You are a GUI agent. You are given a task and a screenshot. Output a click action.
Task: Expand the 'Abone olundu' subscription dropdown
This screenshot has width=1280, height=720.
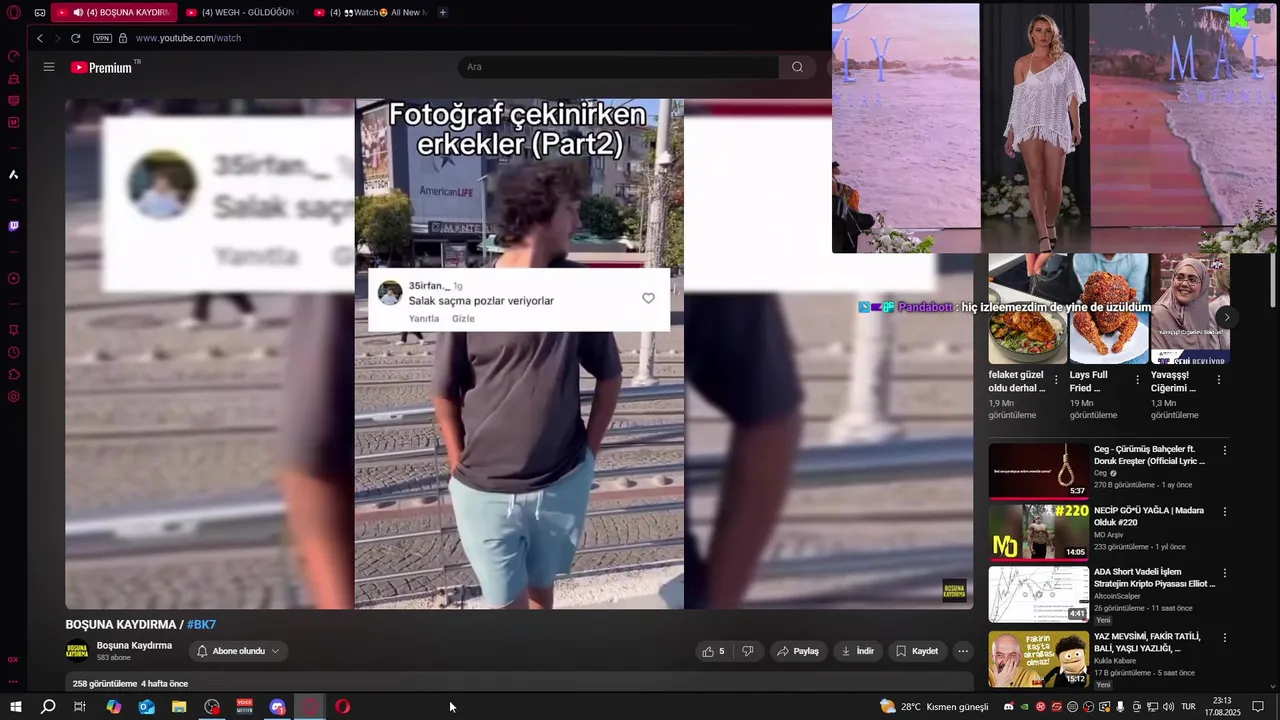(x=238, y=651)
